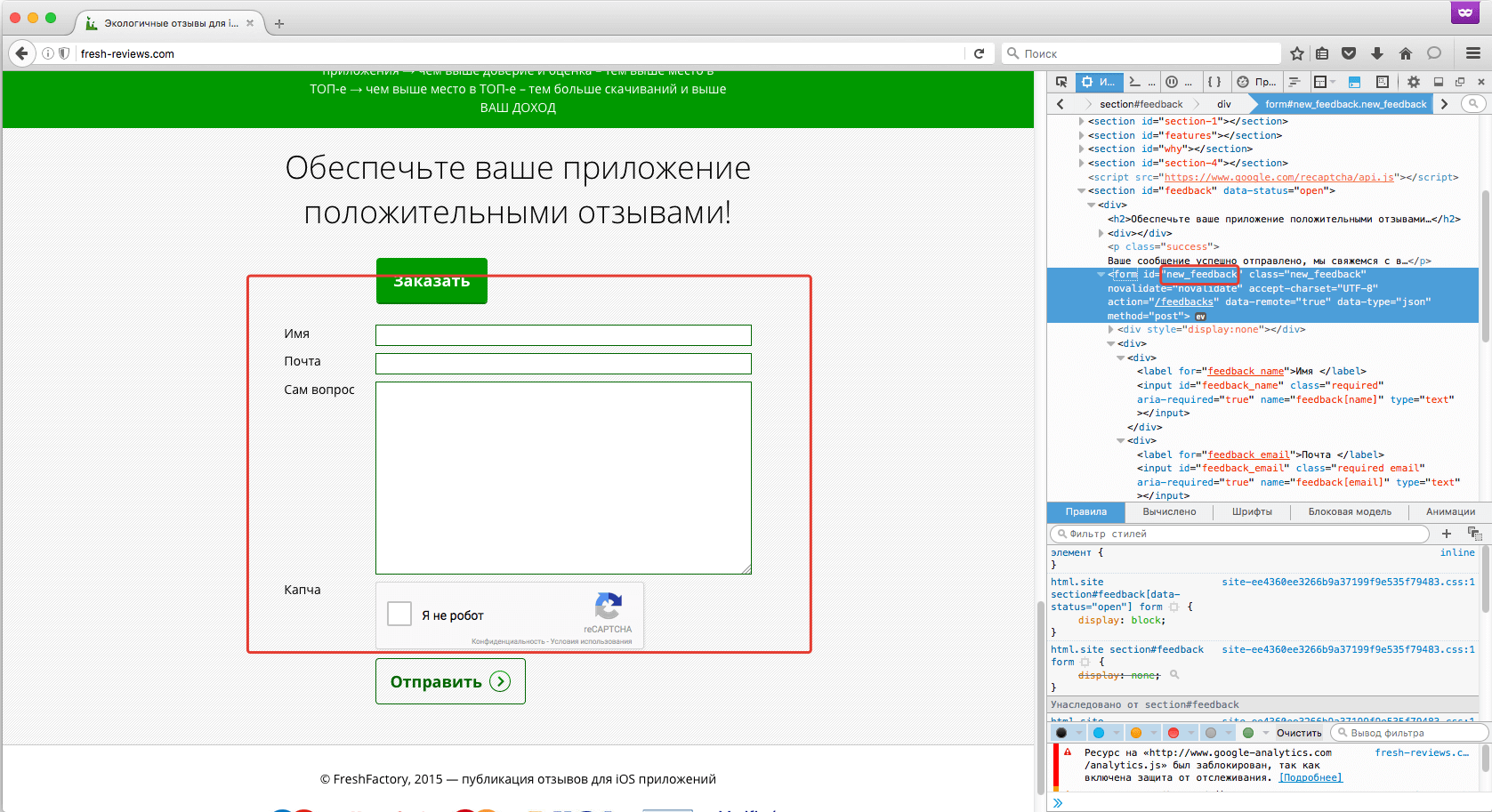Image resolution: width=1492 pixels, height=812 pixels.
Task: Open the bookmarks list icon
Action: click(x=1322, y=53)
